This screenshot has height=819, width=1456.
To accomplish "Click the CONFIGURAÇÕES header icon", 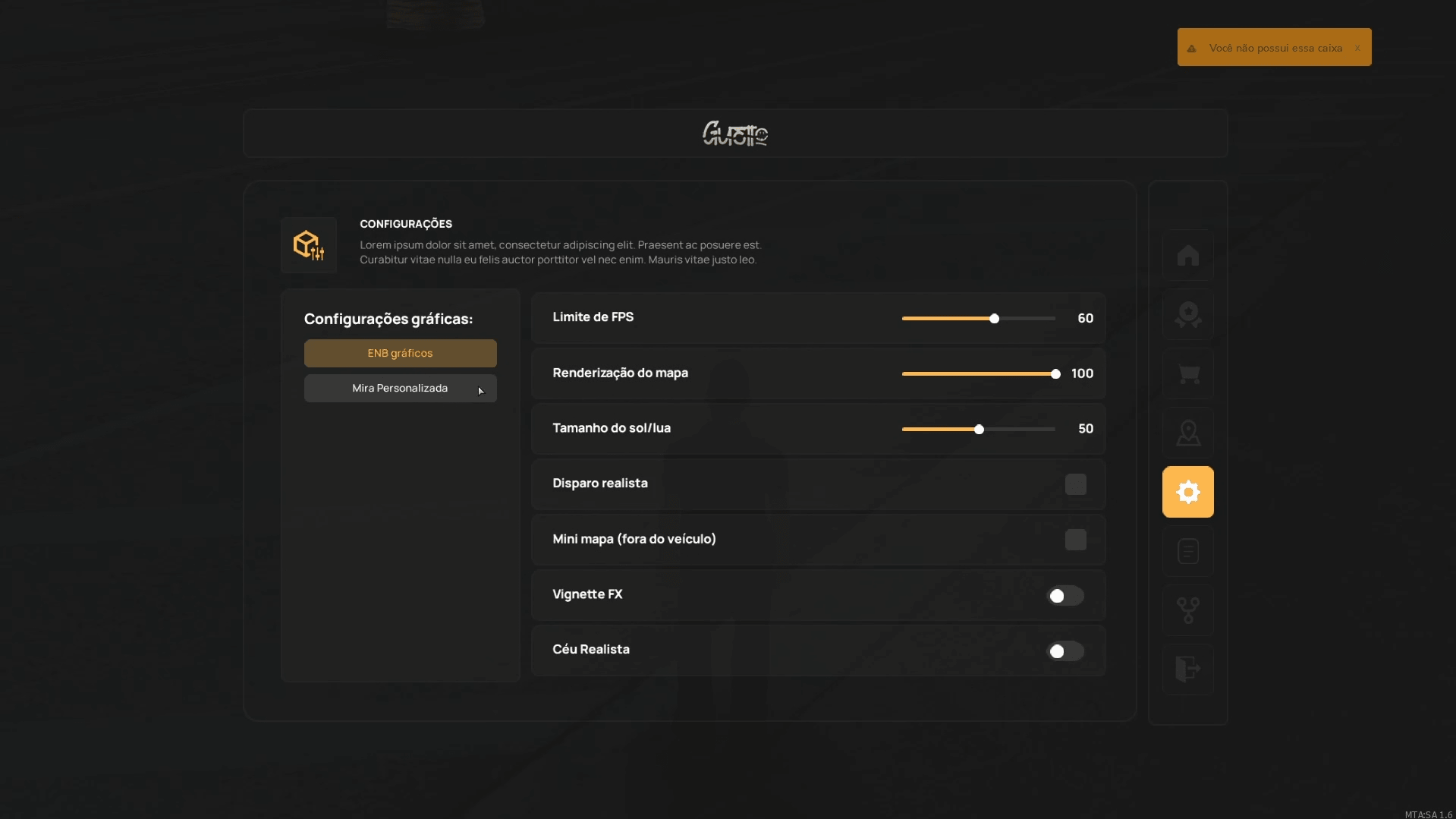I will pos(309,244).
